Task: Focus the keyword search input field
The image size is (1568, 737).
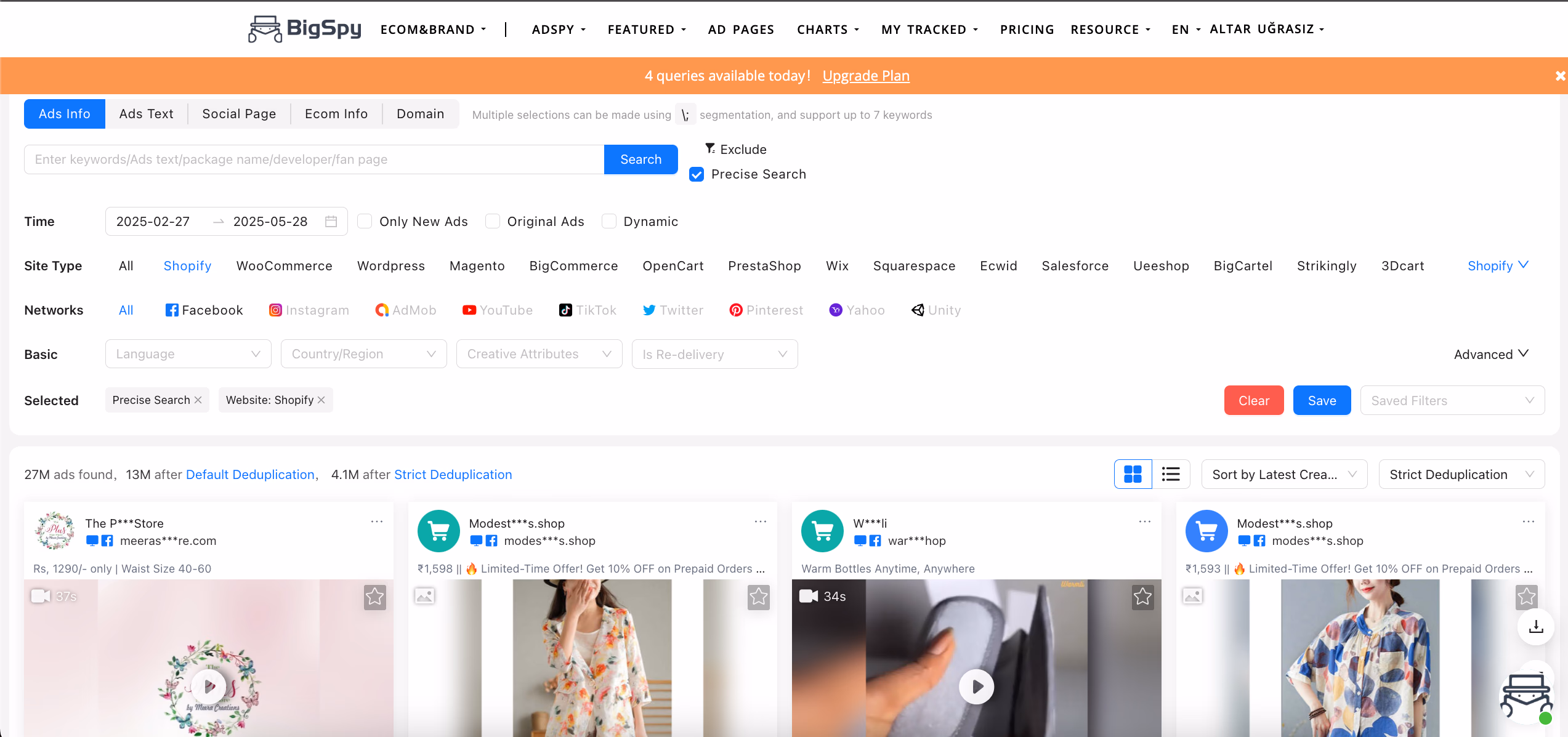Action: (314, 159)
